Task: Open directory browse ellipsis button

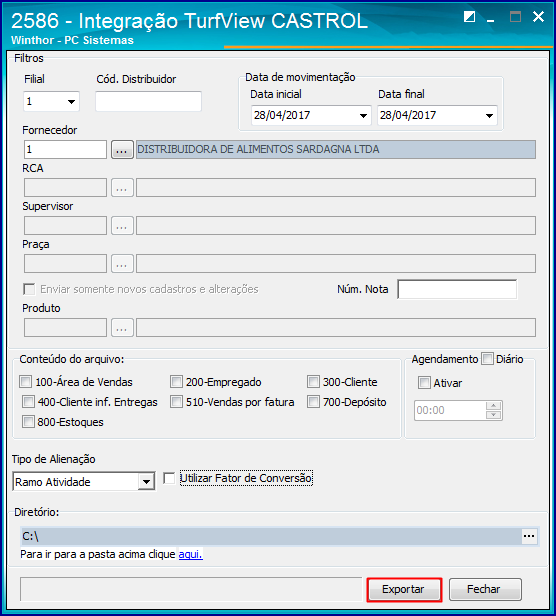Action: pos(529,536)
